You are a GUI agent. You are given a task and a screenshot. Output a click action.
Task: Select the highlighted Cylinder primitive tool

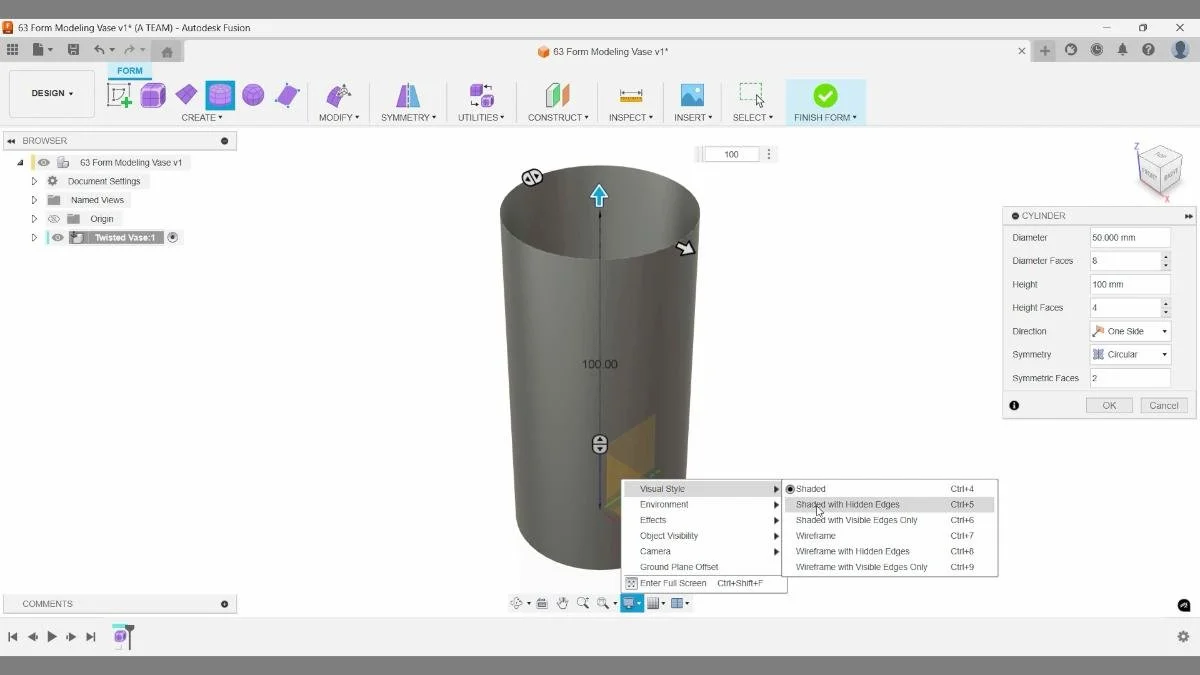point(220,95)
